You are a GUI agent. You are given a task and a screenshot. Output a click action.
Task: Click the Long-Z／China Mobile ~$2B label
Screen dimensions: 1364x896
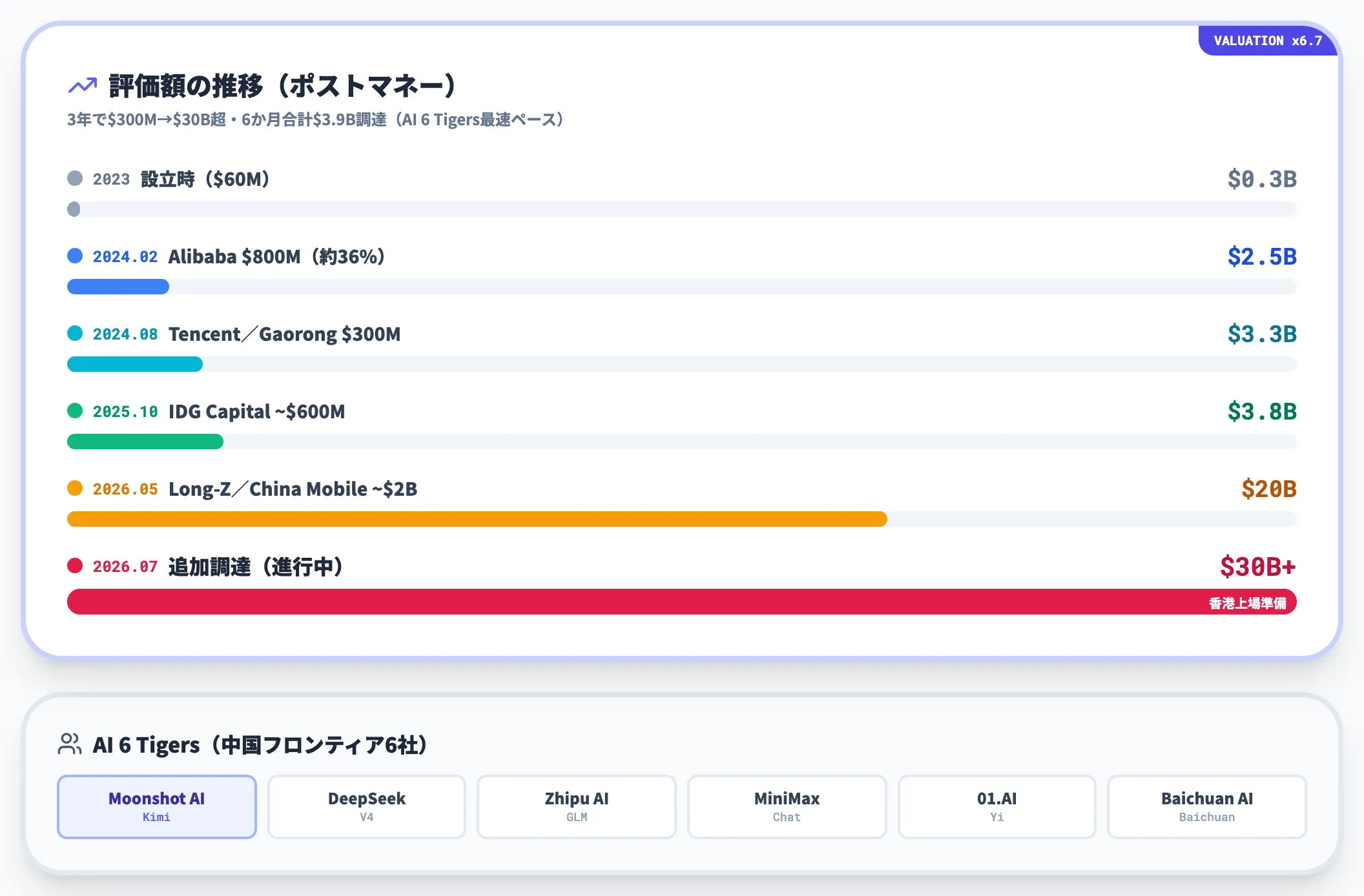pos(293,489)
